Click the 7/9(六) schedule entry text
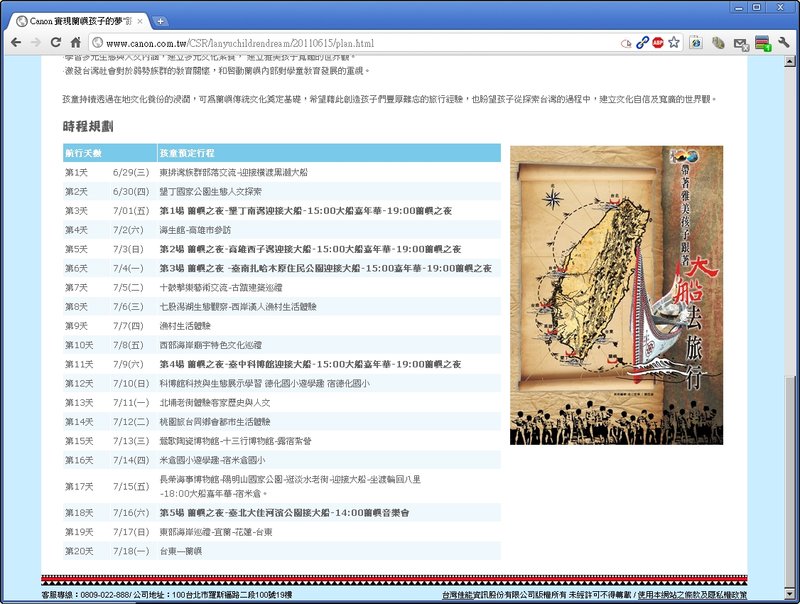800x604 pixels. tap(310, 364)
